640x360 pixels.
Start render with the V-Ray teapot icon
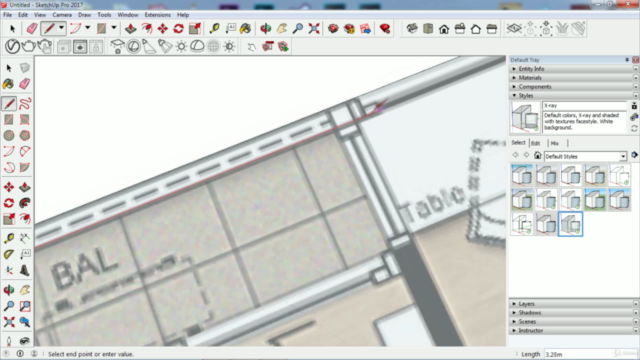tap(28, 46)
